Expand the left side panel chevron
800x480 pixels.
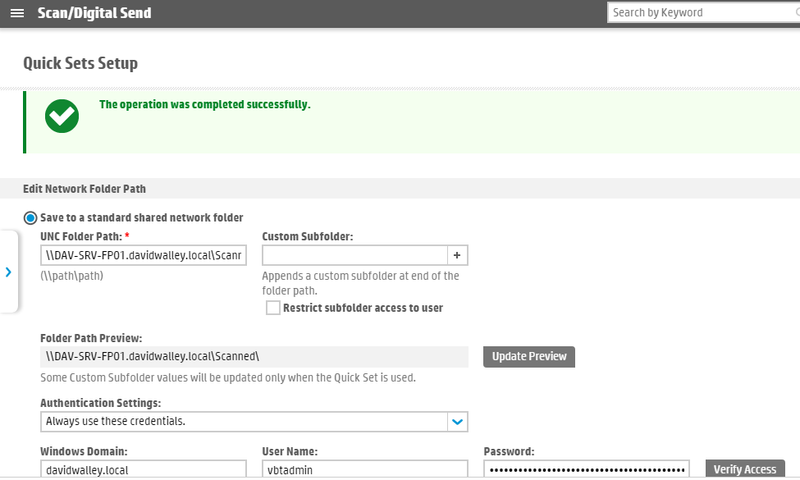click(8, 272)
